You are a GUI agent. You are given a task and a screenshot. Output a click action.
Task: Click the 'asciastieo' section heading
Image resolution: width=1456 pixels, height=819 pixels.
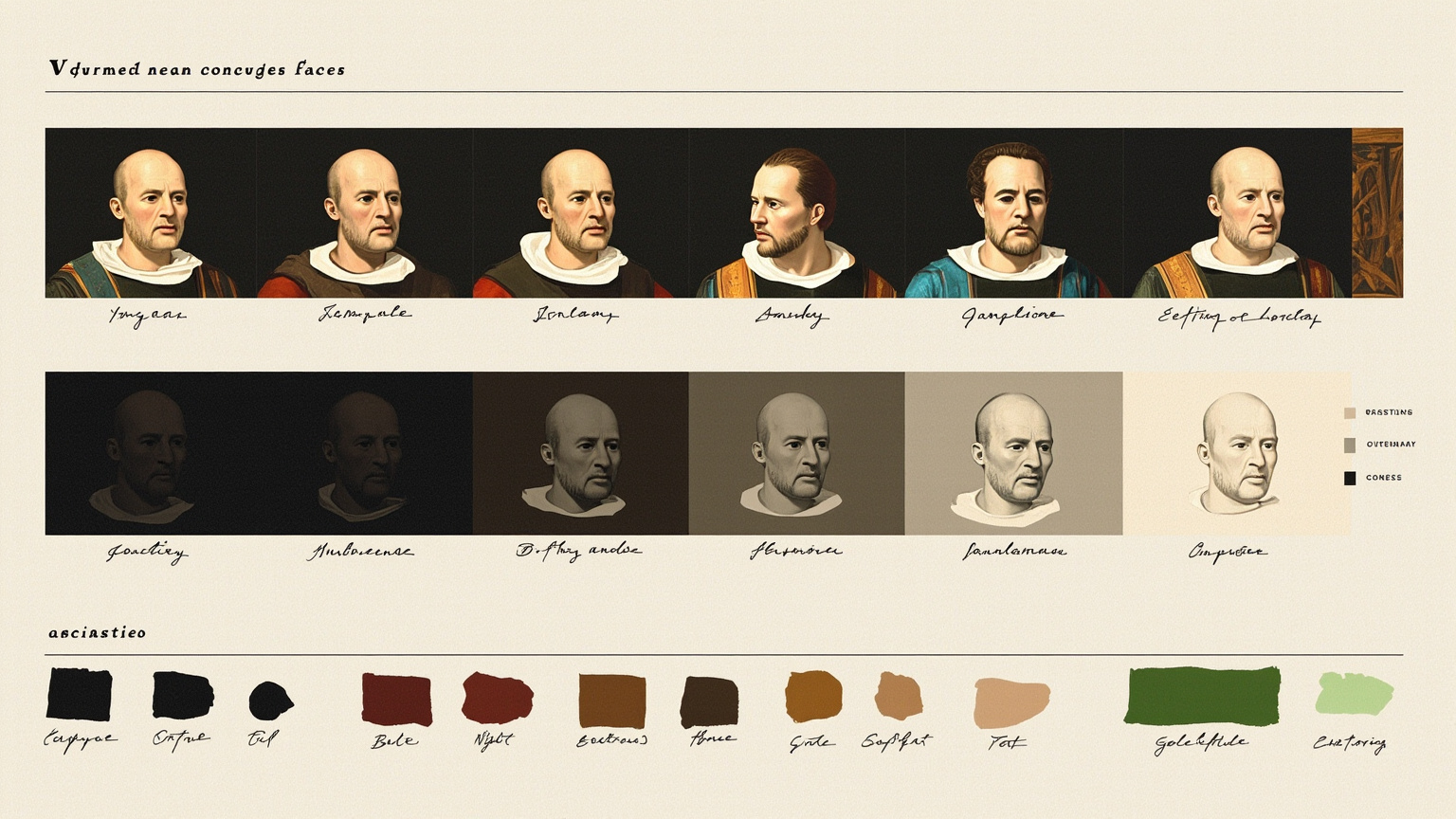(98, 632)
